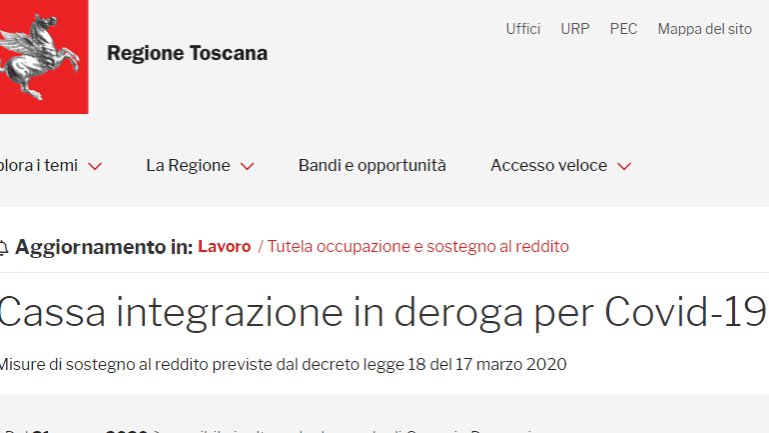
Task: Expand the chevron next to Accesso veloce
Action: (x=624, y=167)
